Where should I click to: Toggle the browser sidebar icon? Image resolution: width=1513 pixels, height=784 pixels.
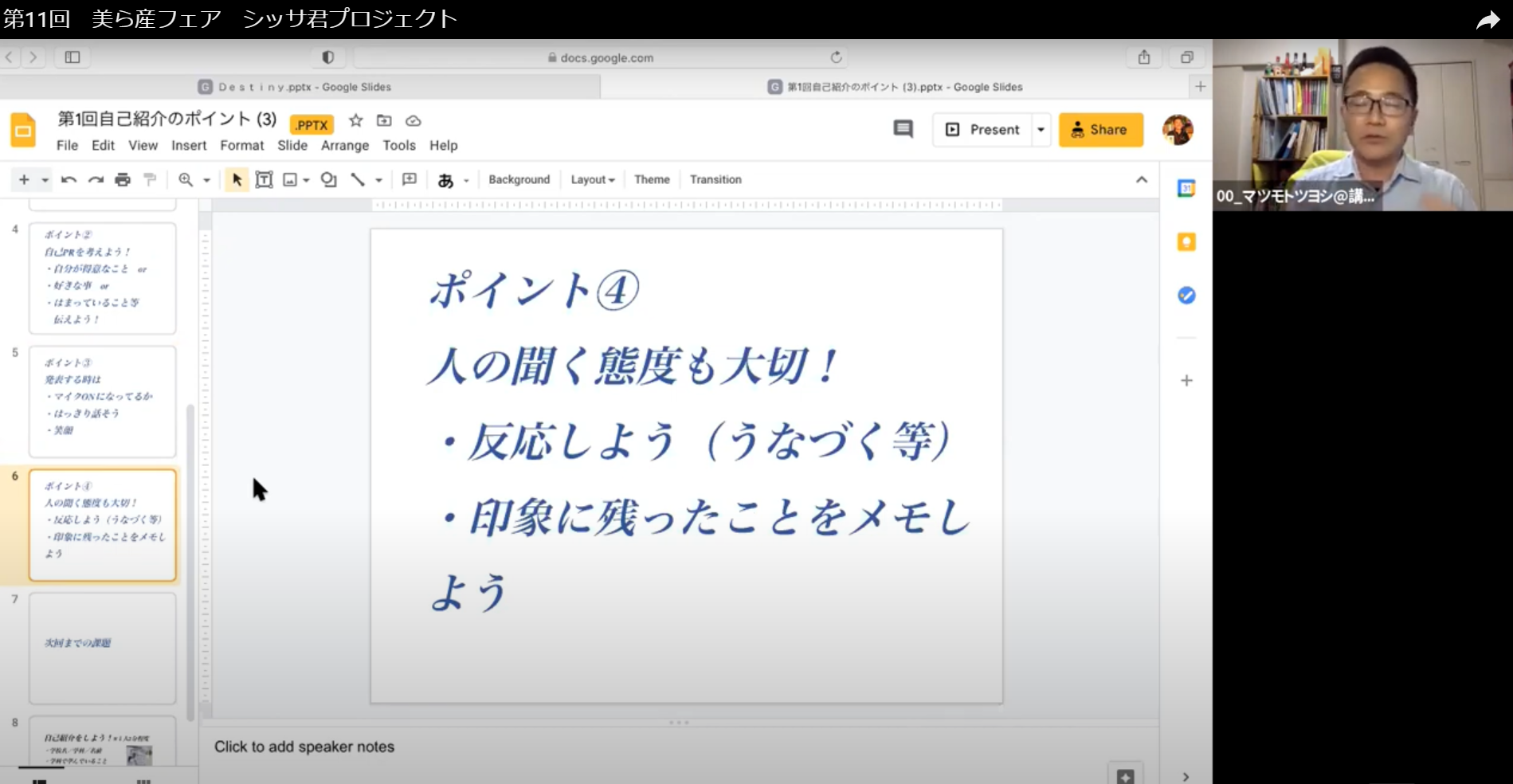click(x=73, y=57)
